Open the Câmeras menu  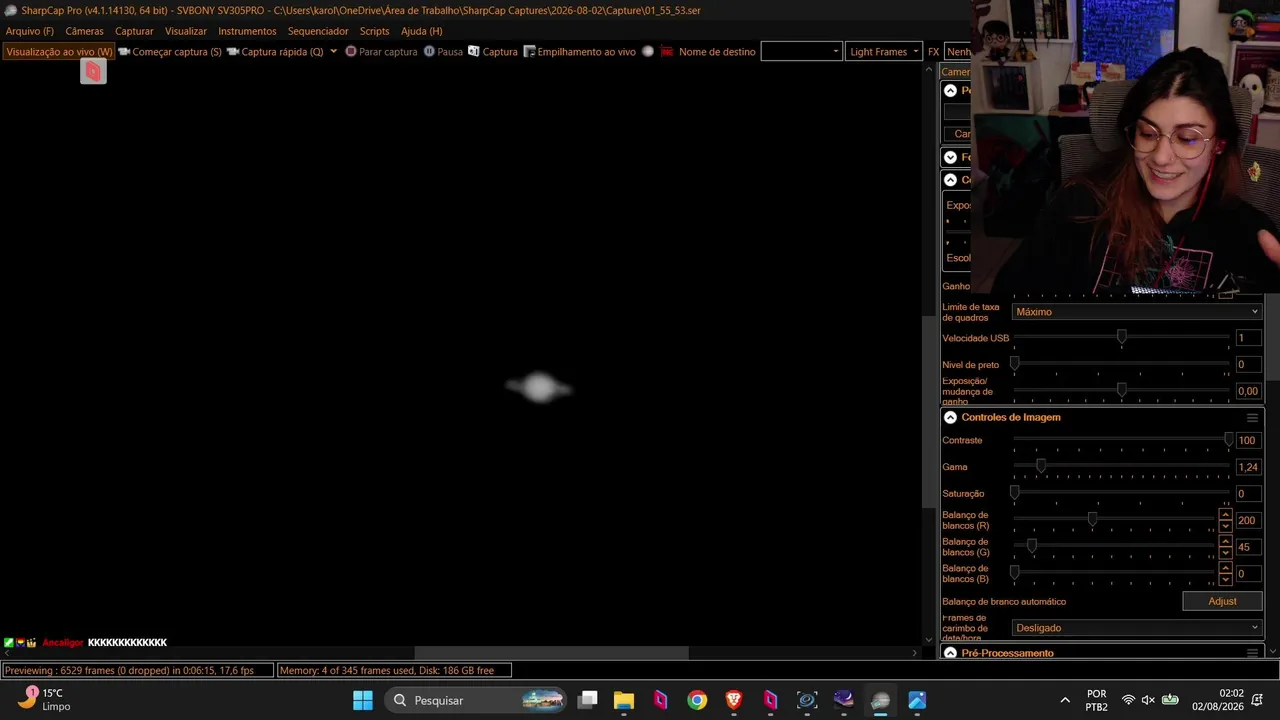pos(85,31)
